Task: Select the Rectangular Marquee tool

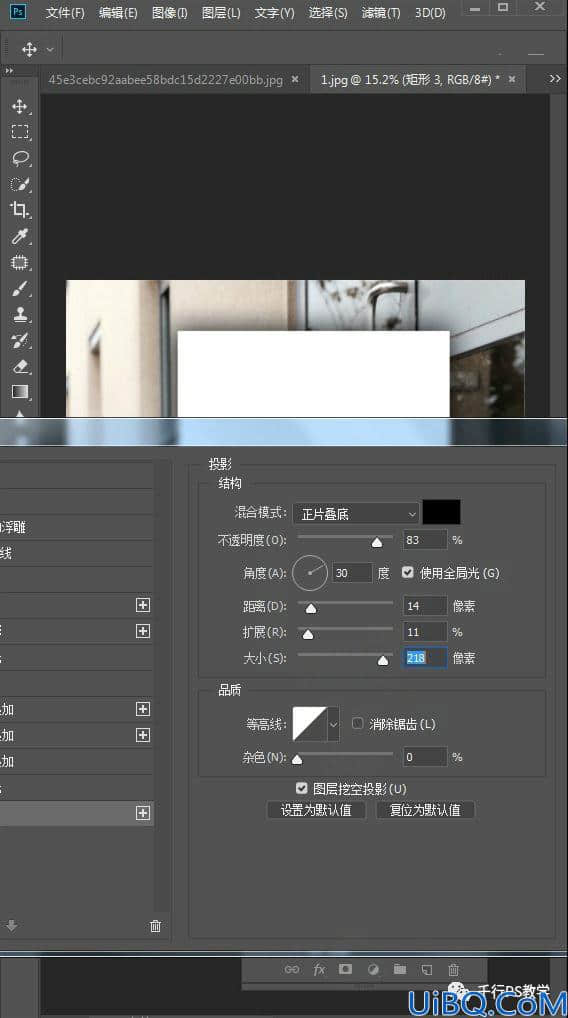Action: point(19,132)
